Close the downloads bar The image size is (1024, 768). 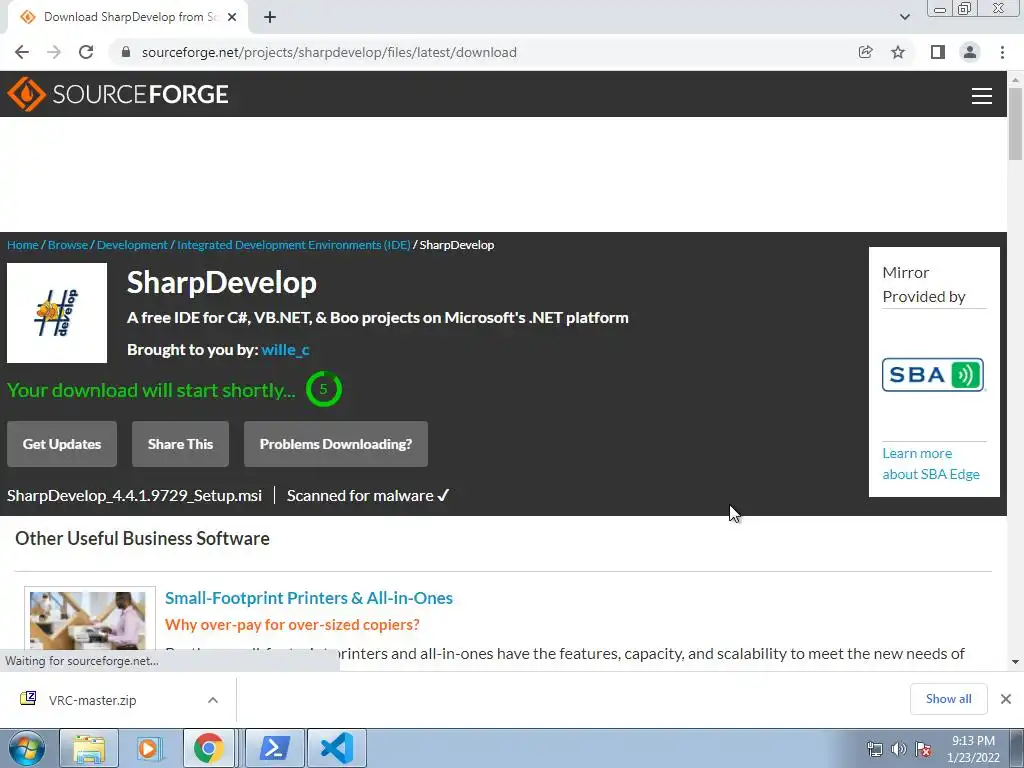(1006, 699)
